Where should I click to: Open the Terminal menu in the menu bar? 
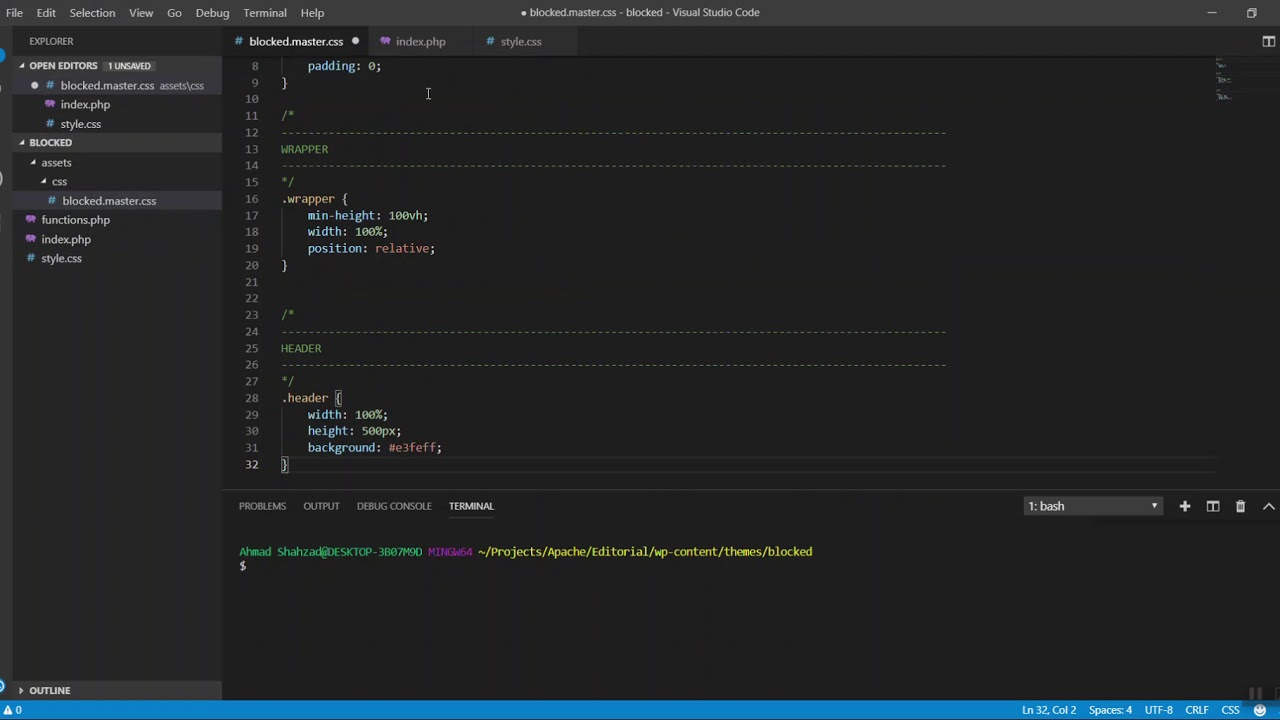point(265,13)
